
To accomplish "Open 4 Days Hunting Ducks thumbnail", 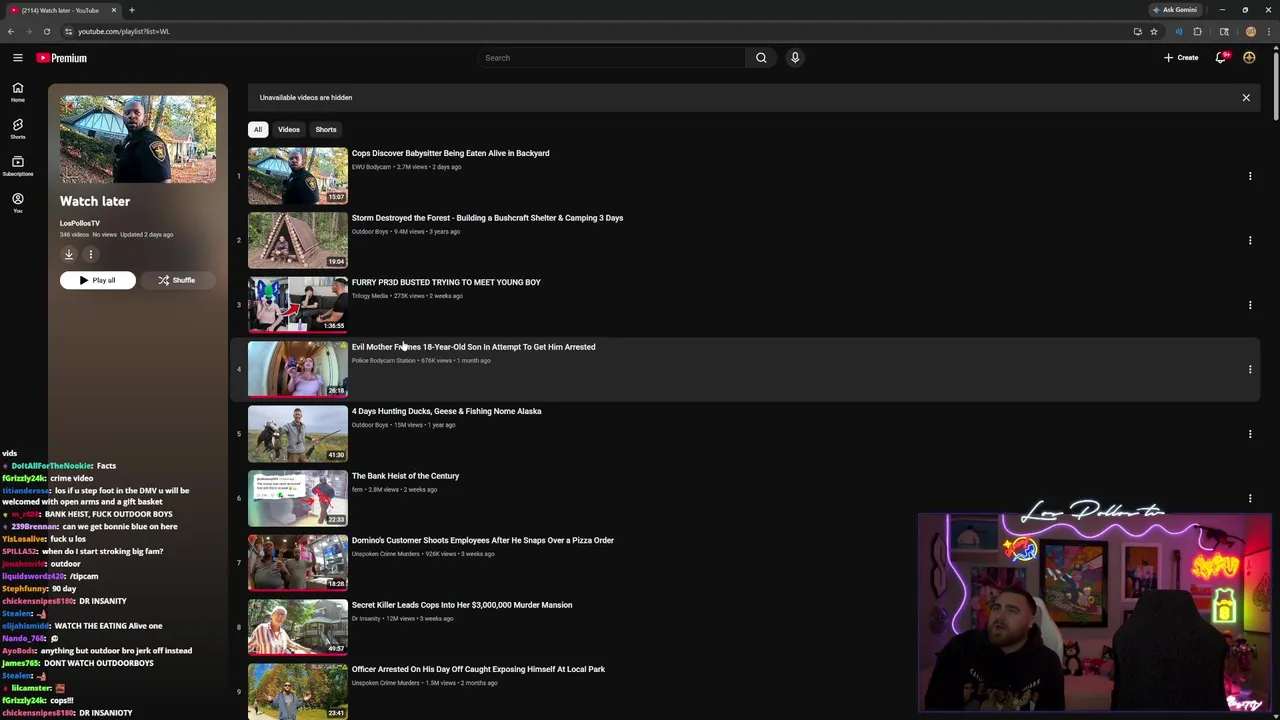I will click(298, 434).
